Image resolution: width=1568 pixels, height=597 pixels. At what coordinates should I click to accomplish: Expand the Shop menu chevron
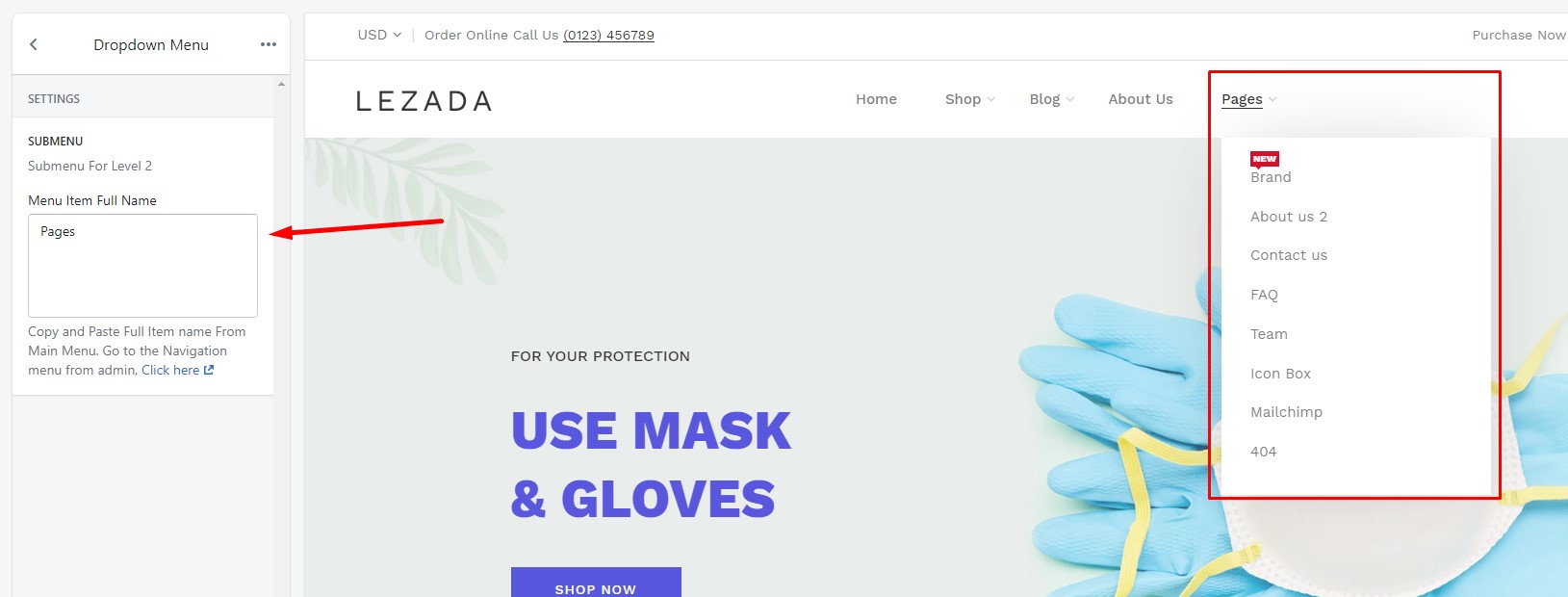click(x=991, y=99)
